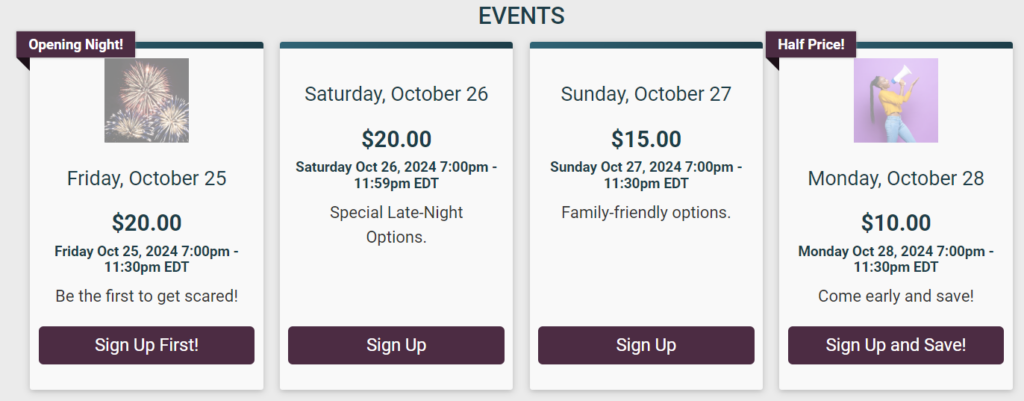1024x401 pixels.
Task: Click the Special Late-Night Options text
Action: pos(396,225)
